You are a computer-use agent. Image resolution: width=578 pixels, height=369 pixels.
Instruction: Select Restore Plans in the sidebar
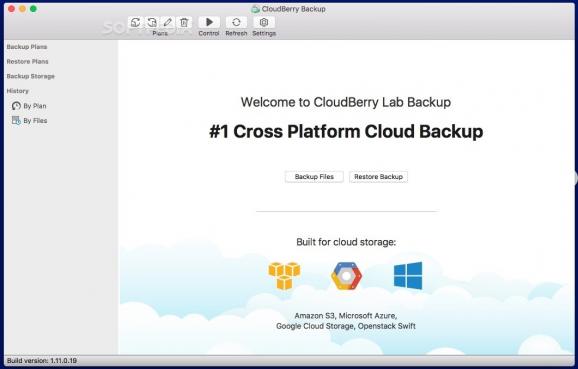click(27, 62)
